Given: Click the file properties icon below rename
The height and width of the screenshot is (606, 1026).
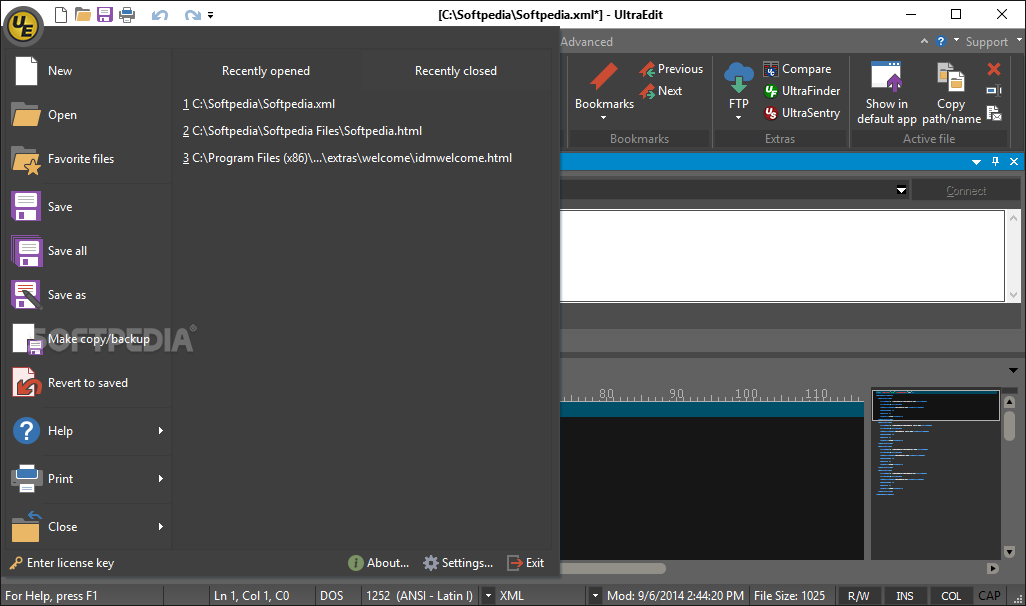Looking at the screenshot, I should (x=994, y=113).
